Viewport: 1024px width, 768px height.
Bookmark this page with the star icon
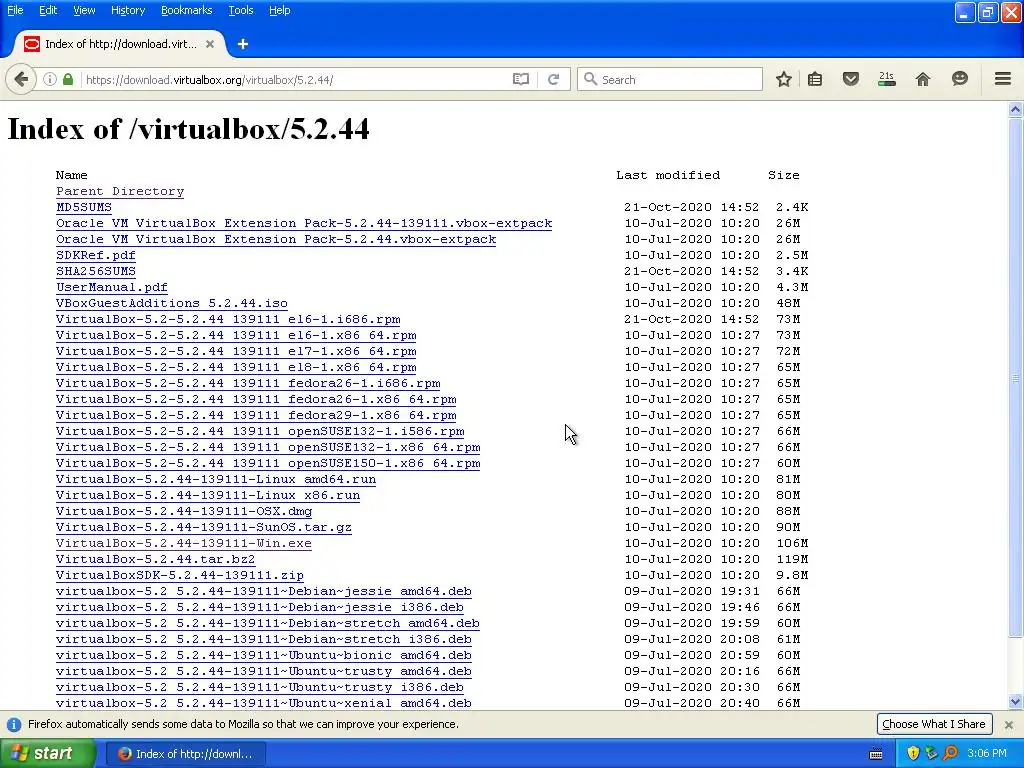[784, 80]
